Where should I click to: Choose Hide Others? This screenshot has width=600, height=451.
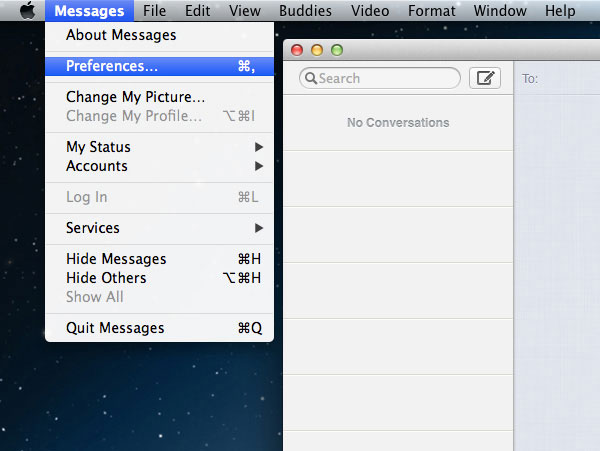click(159, 278)
